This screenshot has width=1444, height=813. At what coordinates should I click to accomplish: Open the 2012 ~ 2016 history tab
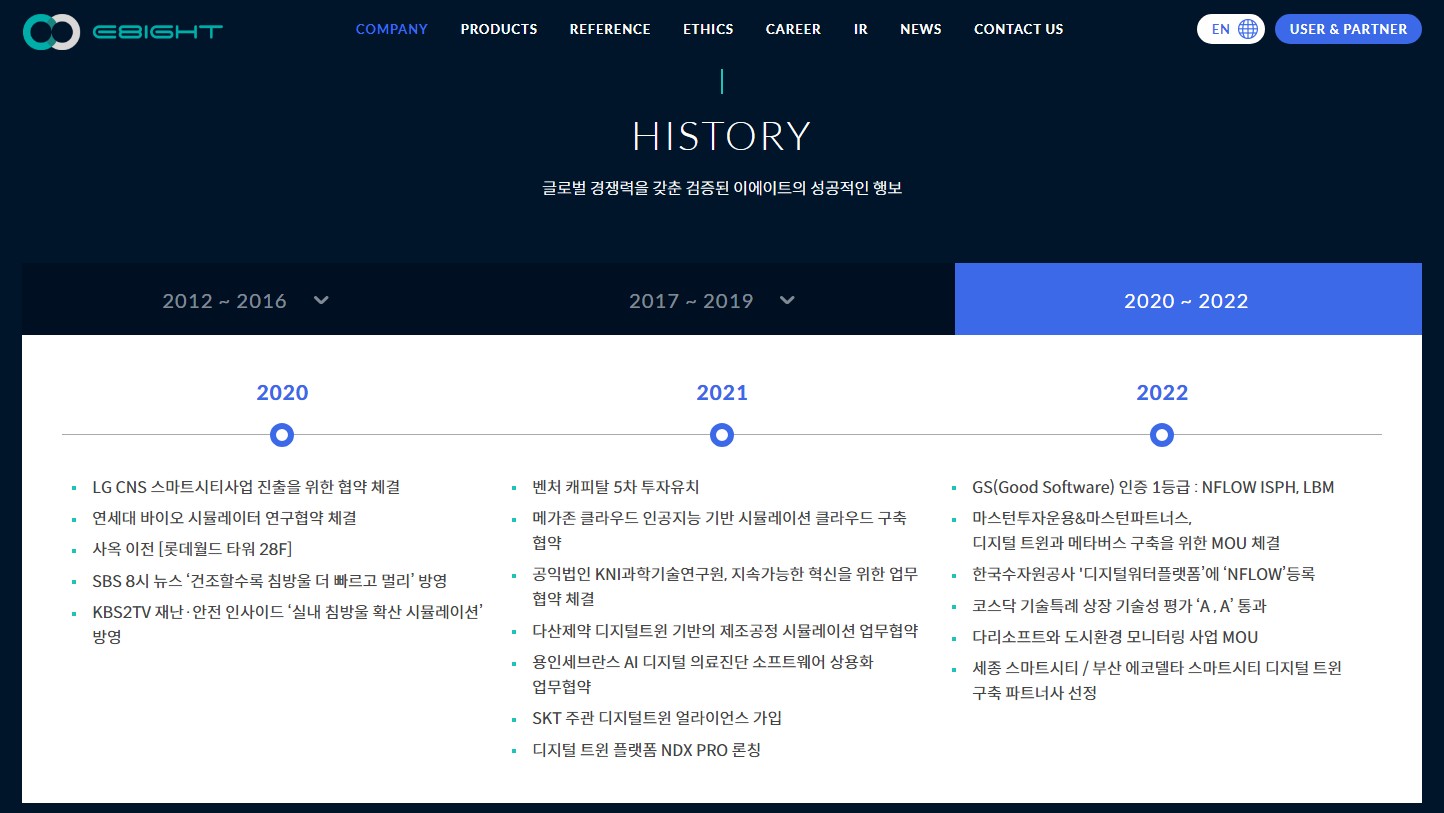[255, 299]
